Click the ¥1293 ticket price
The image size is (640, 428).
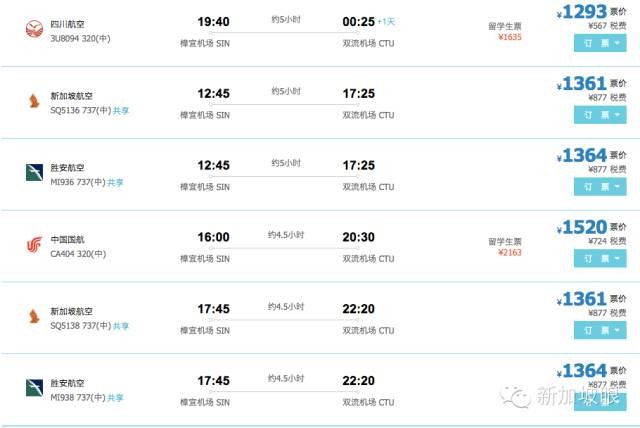584,13
